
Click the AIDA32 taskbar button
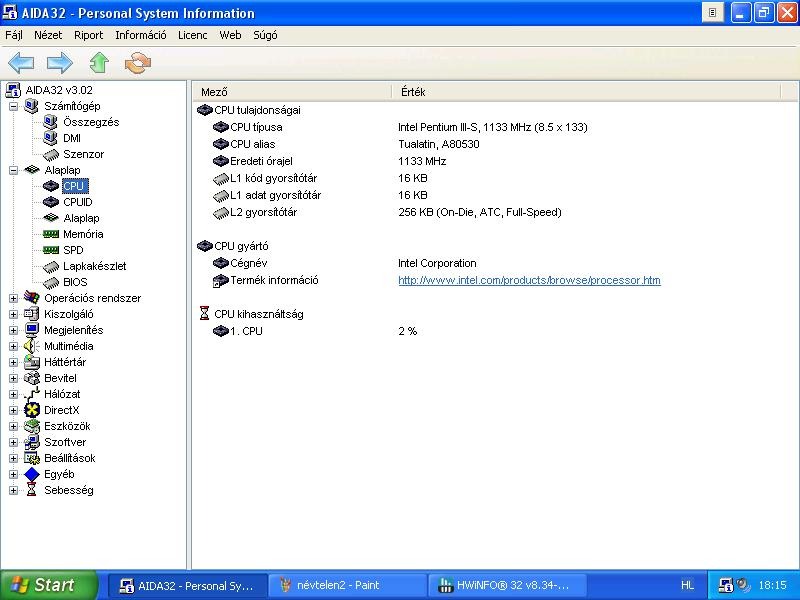[187, 585]
